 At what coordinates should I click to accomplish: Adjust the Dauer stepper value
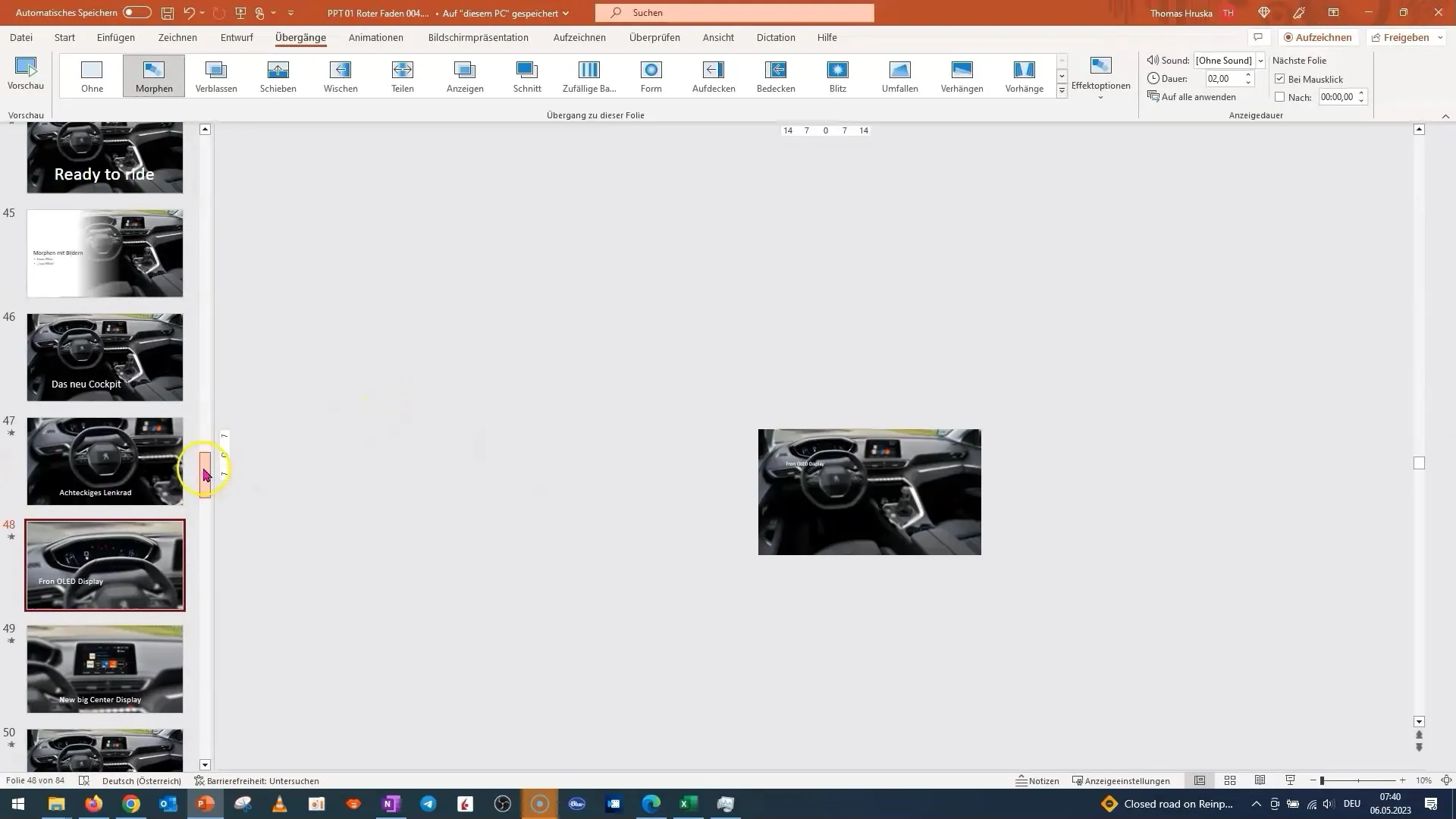pyautogui.click(x=1250, y=79)
